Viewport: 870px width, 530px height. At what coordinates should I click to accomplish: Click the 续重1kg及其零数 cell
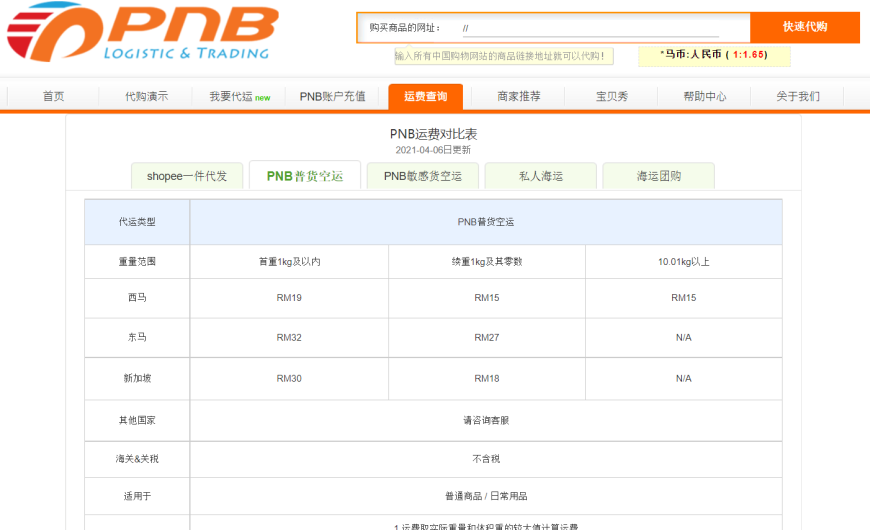tap(487, 261)
